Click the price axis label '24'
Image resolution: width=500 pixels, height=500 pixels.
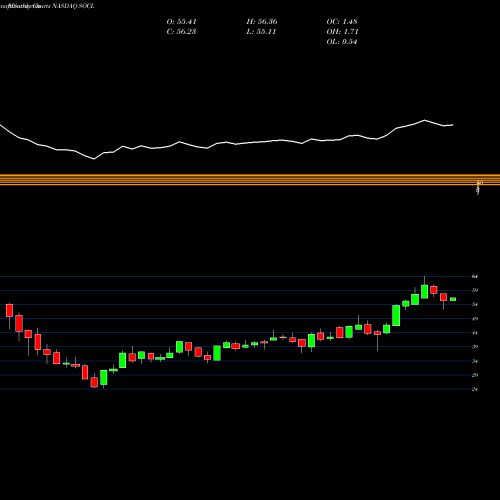point(475,389)
